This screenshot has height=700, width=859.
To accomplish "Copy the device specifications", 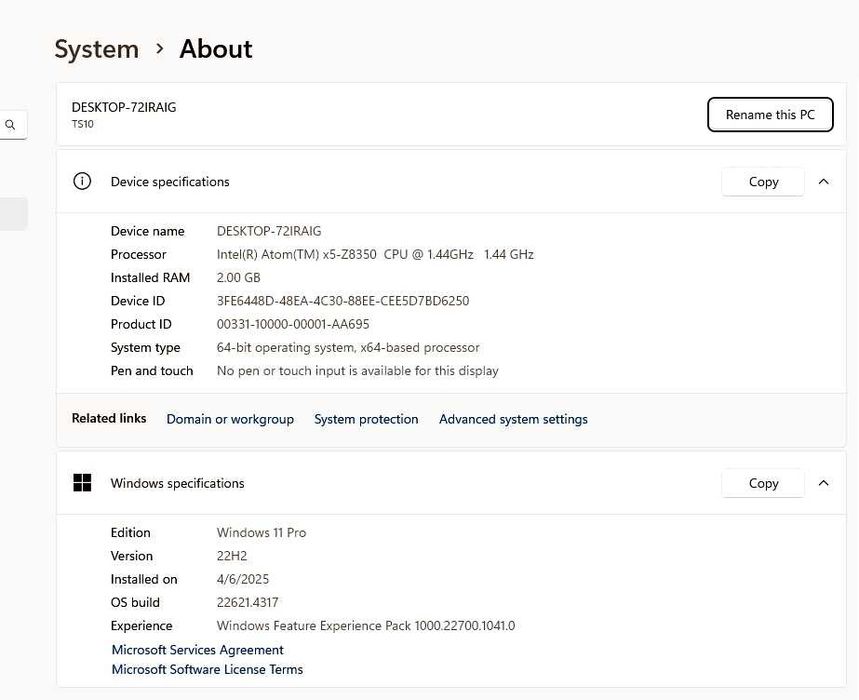I will pyautogui.click(x=763, y=182).
